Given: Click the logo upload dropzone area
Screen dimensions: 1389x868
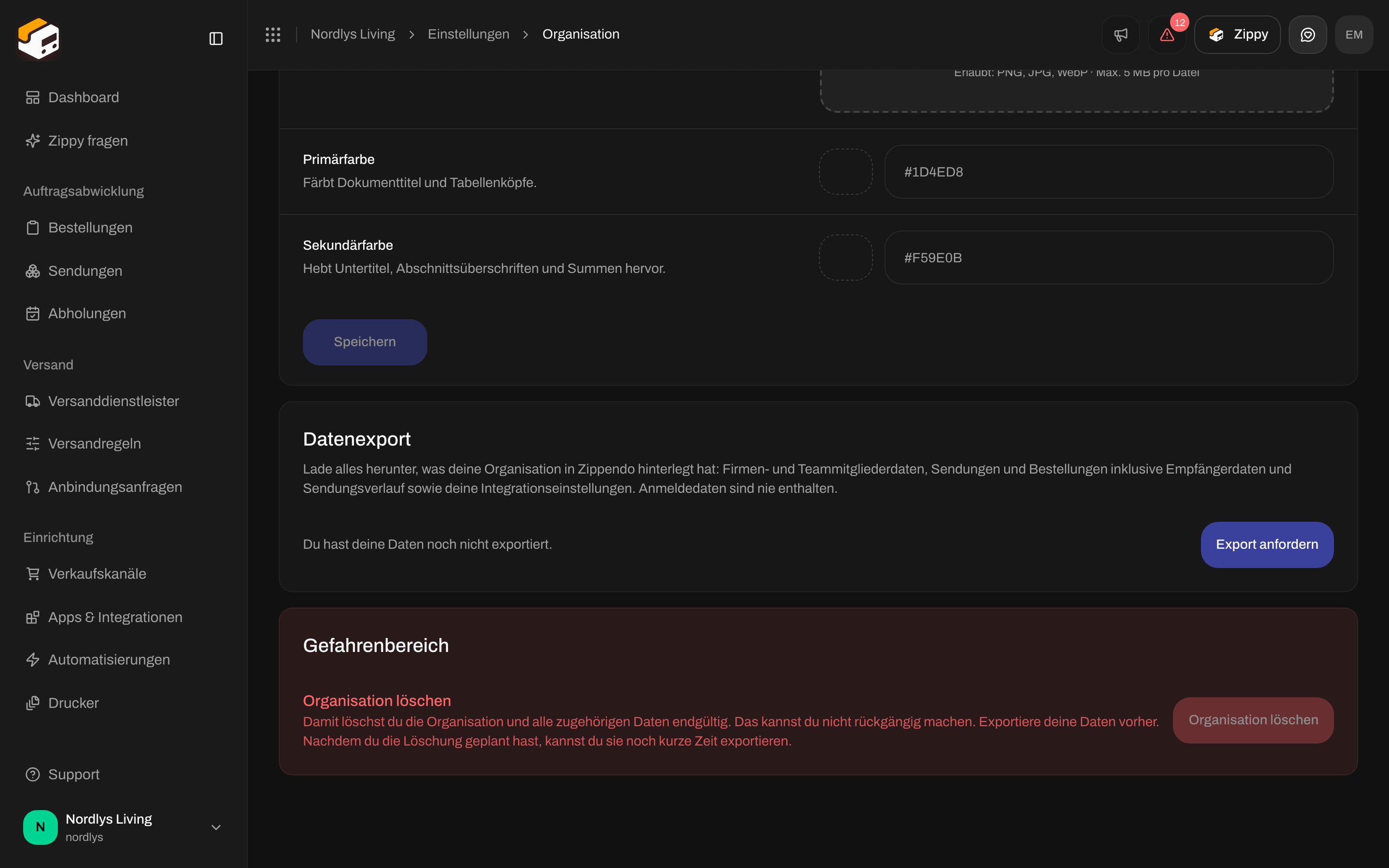Looking at the screenshot, I should click(x=1076, y=91).
